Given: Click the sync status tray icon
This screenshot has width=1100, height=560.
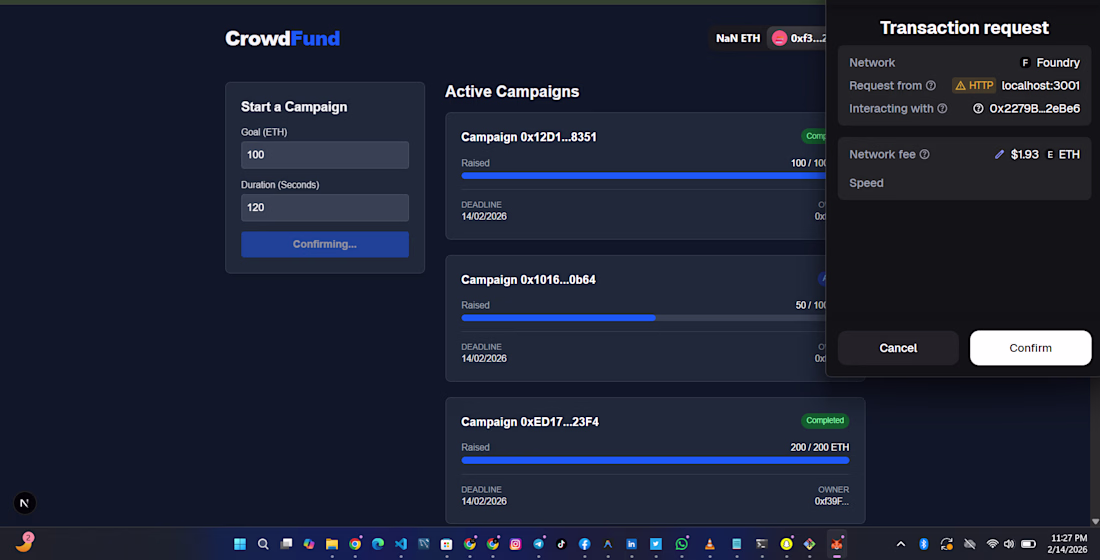Looking at the screenshot, I should pos(946,544).
